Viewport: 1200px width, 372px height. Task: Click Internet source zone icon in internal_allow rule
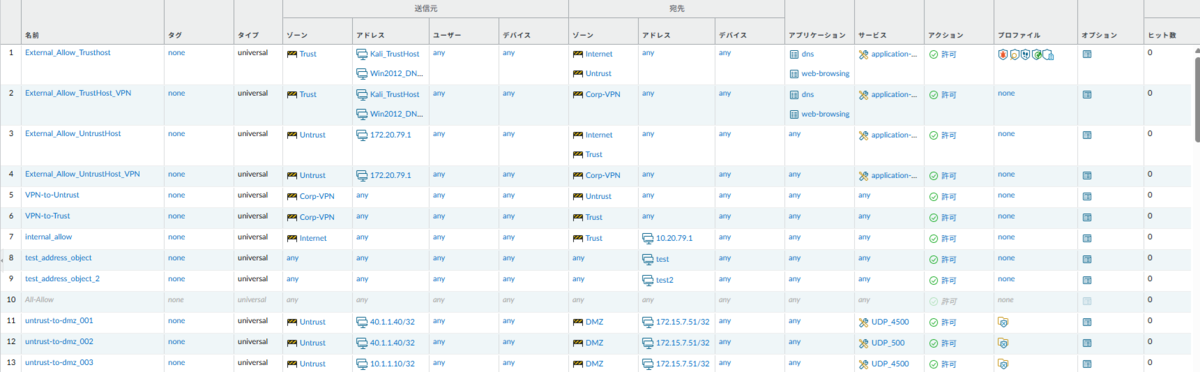[292, 238]
